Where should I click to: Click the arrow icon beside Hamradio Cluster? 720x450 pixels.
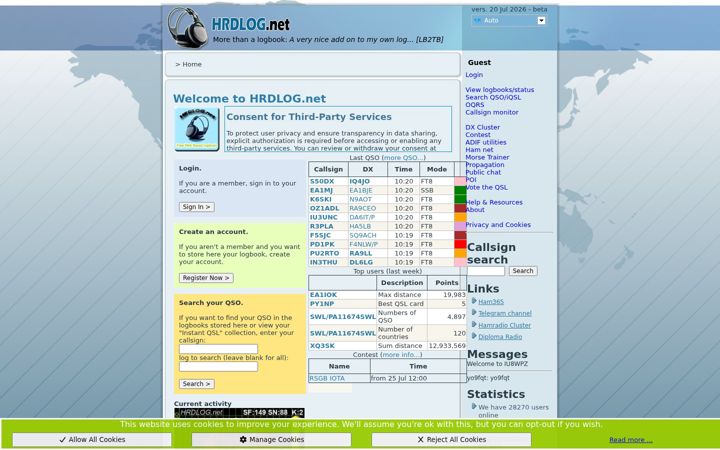click(474, 324)
